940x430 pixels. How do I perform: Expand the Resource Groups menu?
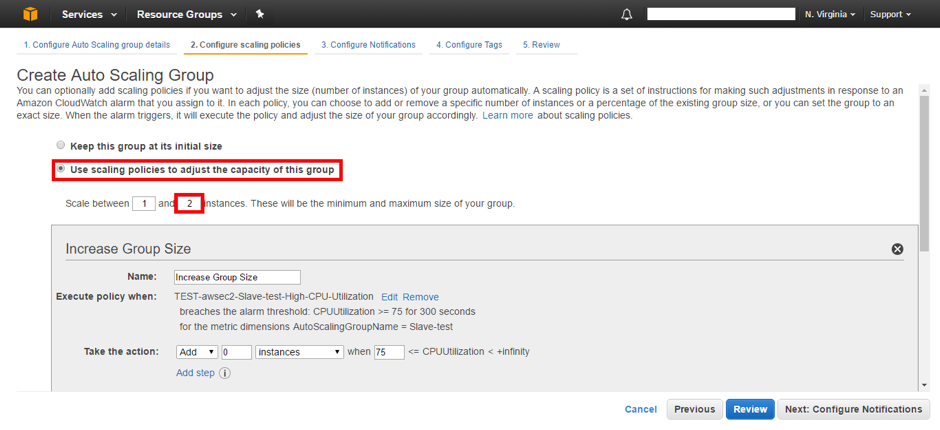tap(187, 14)
